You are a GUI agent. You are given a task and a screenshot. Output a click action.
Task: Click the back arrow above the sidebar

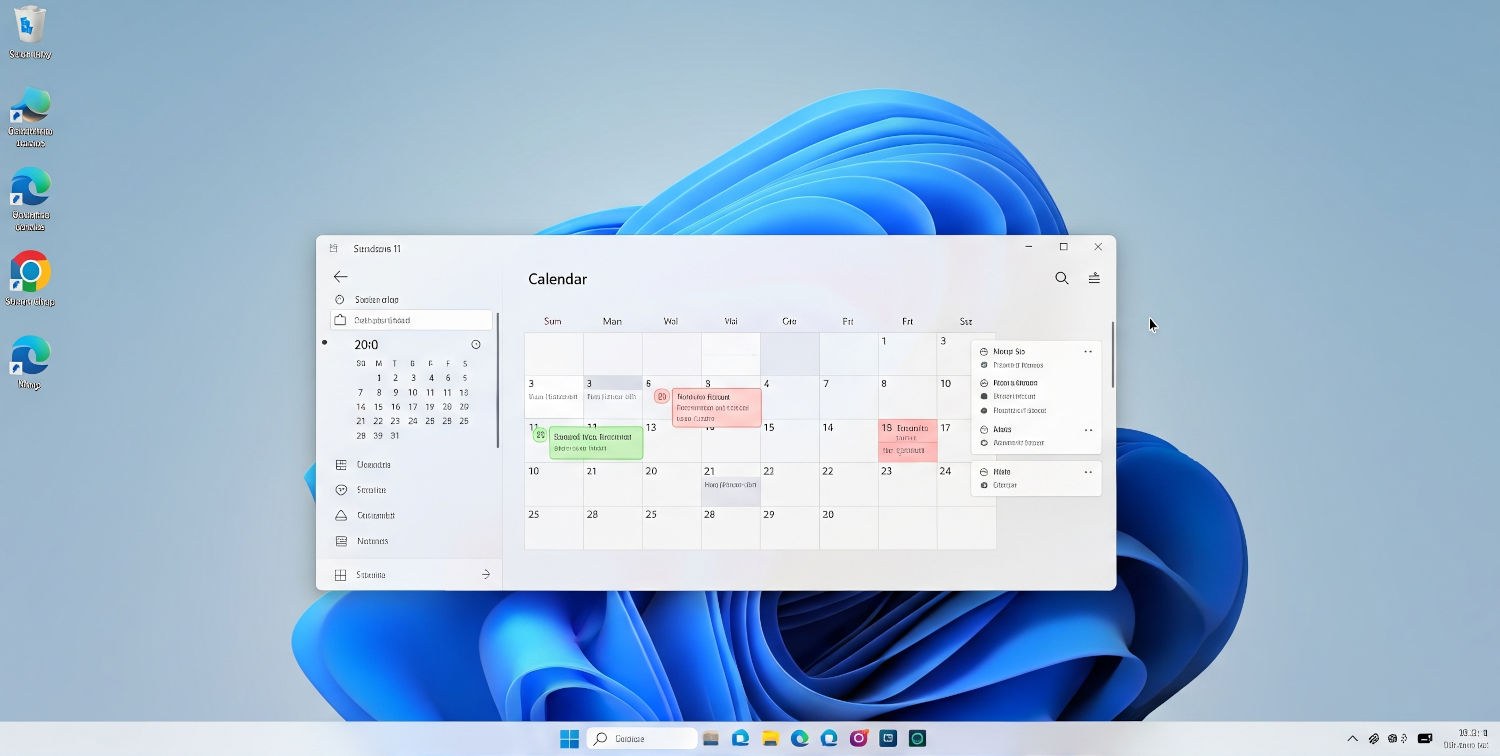click(341, 277)
